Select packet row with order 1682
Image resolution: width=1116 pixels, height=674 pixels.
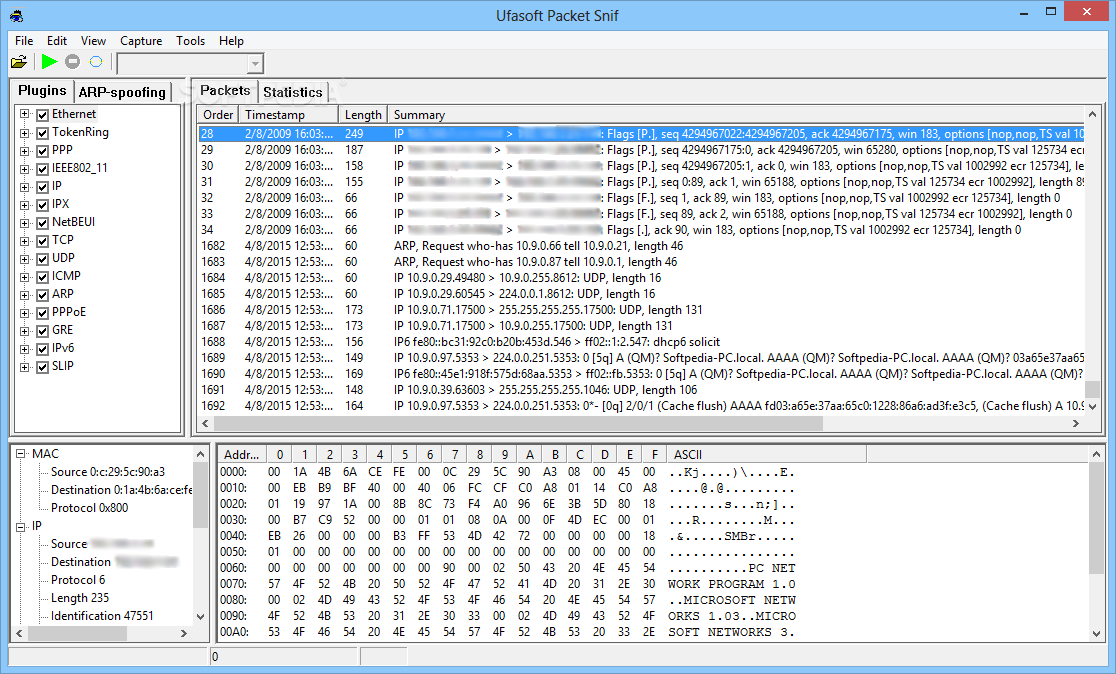641,246
